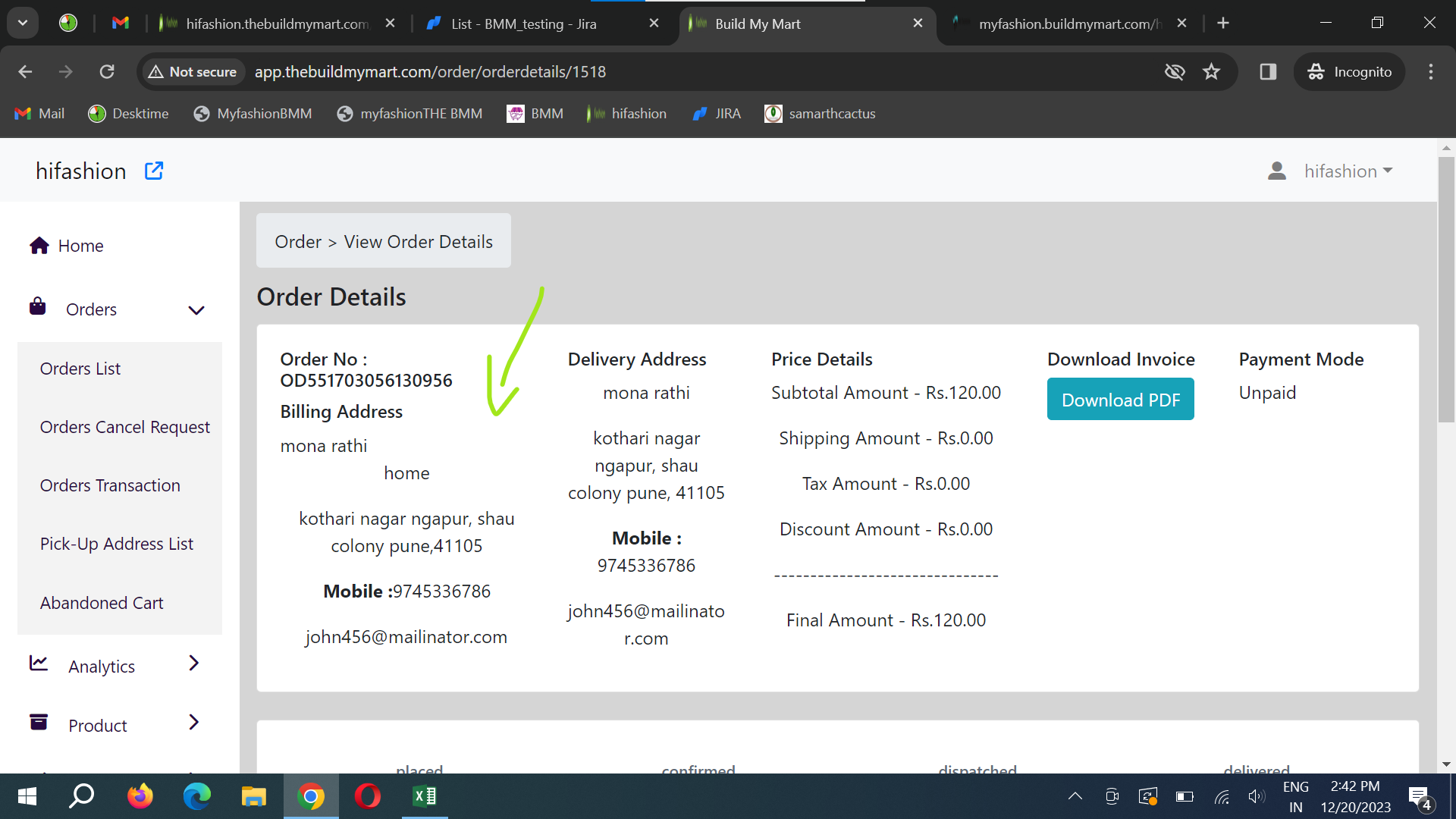The width and height of the screenshot is (1456, 819).
Task: Open Orders Transaction page
Action: 110,485
